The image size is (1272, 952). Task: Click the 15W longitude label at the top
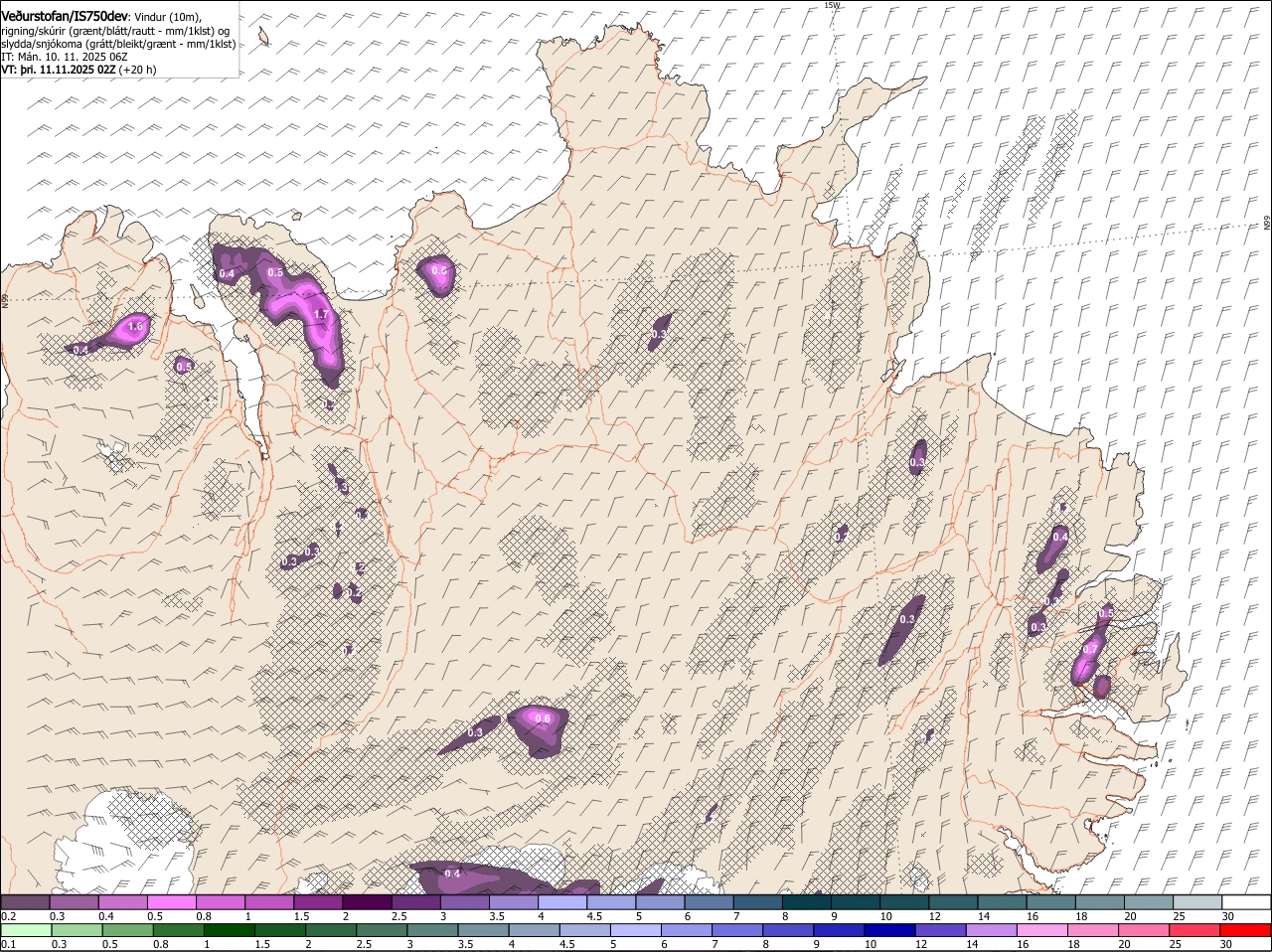832,5
